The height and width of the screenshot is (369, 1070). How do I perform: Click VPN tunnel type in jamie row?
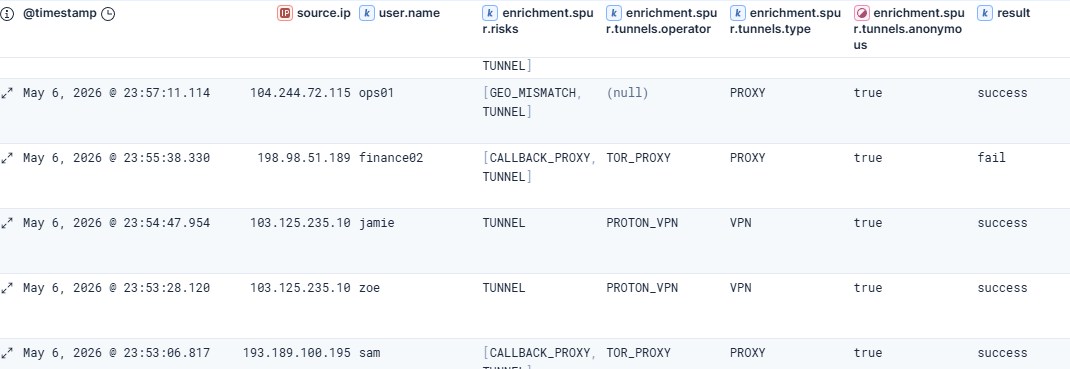(740, 223)
